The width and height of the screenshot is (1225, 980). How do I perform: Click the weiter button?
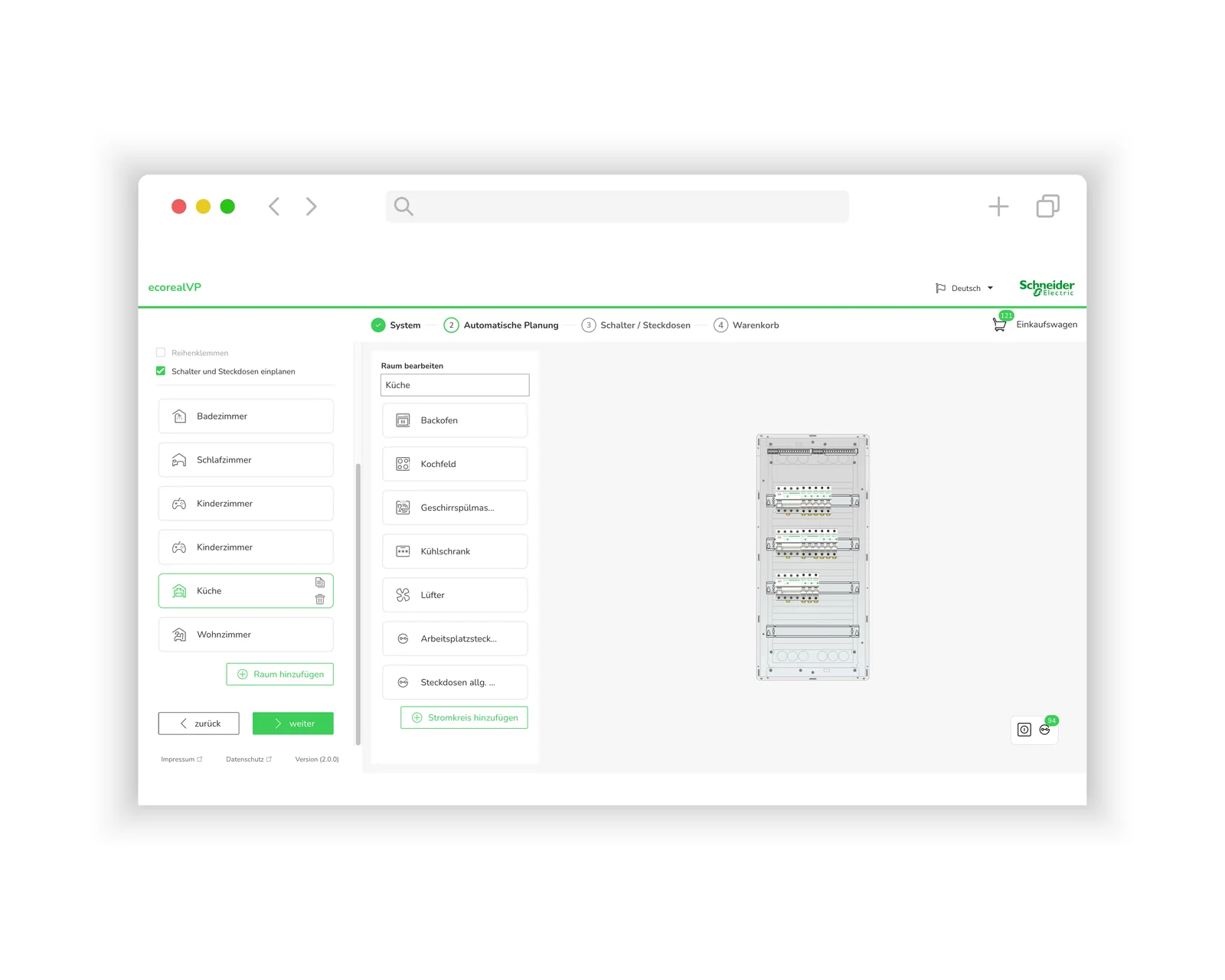pyautogui.click(x=293, y=724)
